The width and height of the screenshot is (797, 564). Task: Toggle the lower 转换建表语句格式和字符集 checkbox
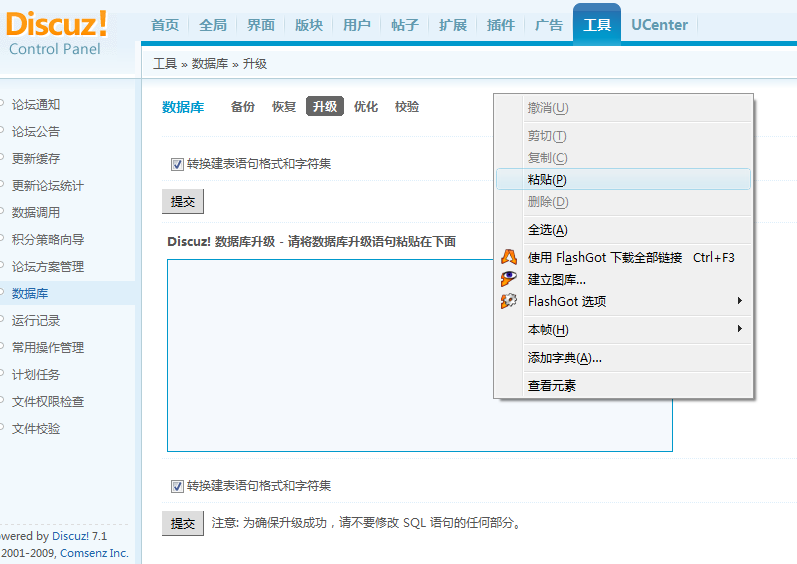coord(177,486)
